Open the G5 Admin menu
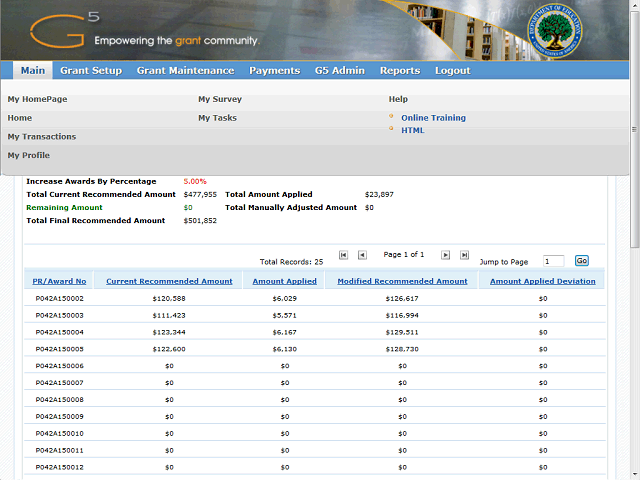 pyautogui.click(x=339, y=71)
